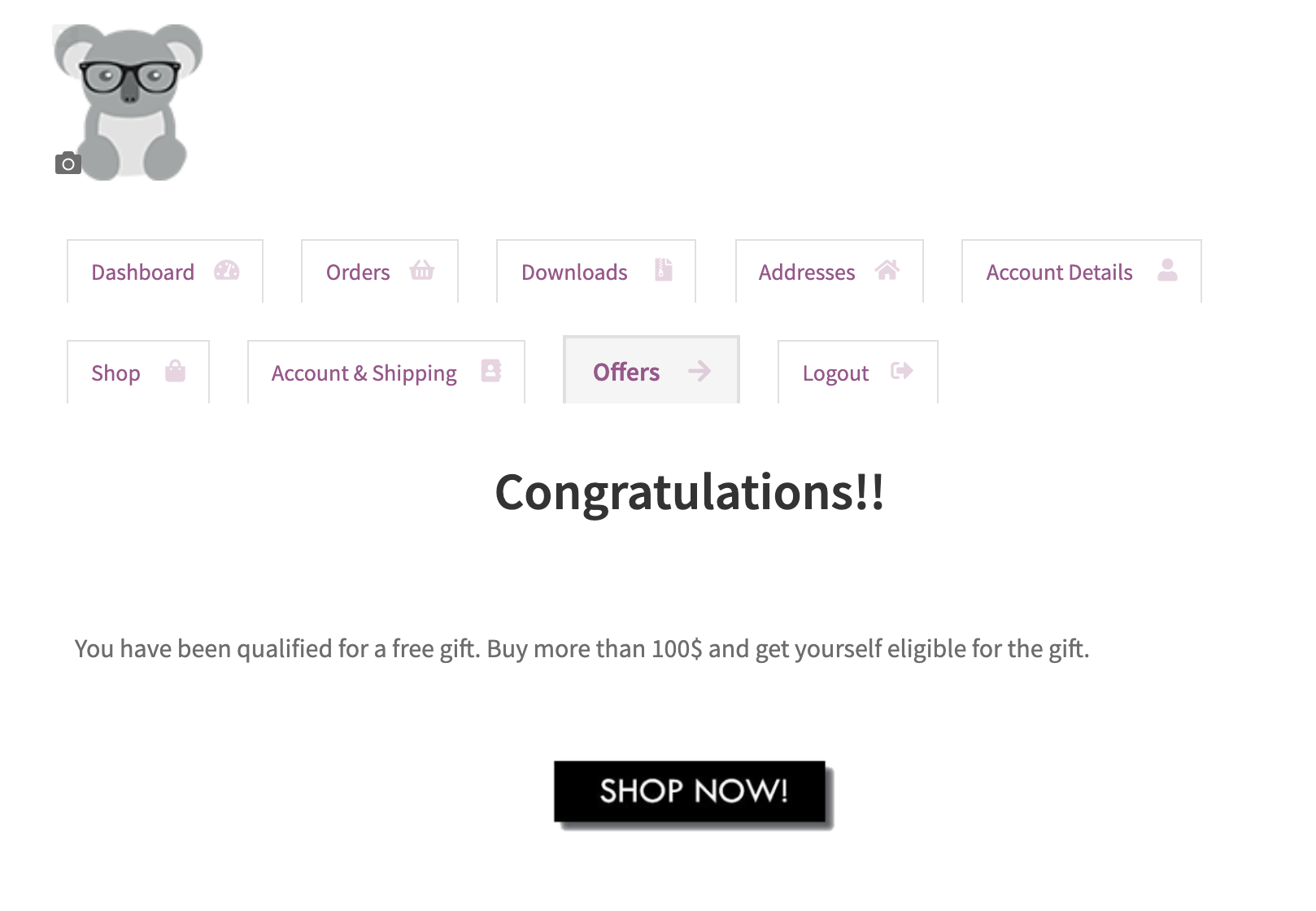Select the Account & Shipping tab

point(364,373)
